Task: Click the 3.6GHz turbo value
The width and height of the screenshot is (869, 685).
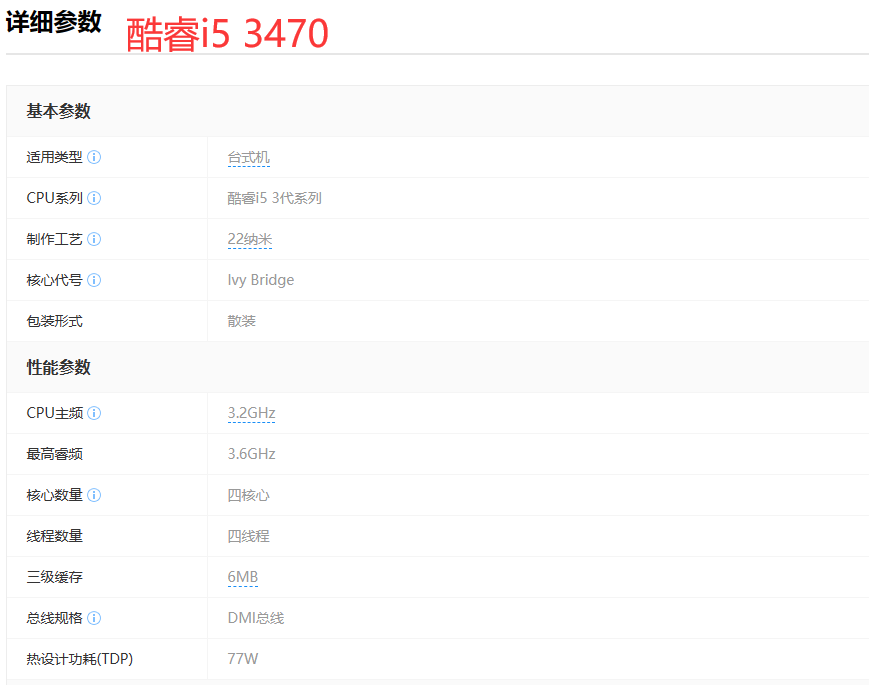Action: [x=252, y=454]
